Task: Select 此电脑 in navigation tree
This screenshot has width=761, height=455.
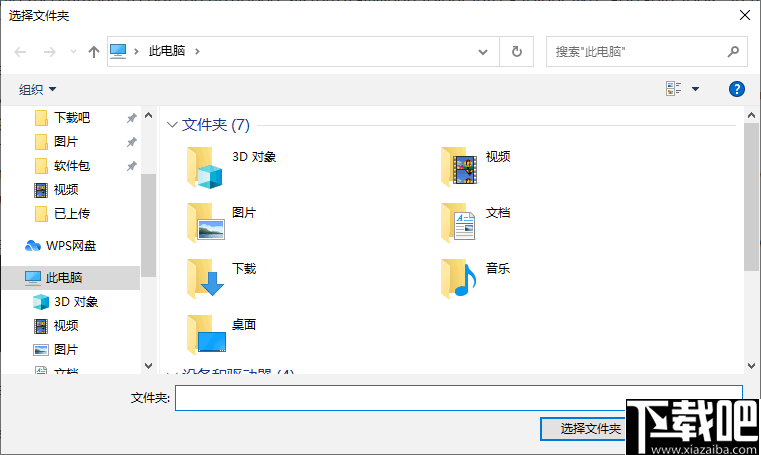Action: click(71, 278)
